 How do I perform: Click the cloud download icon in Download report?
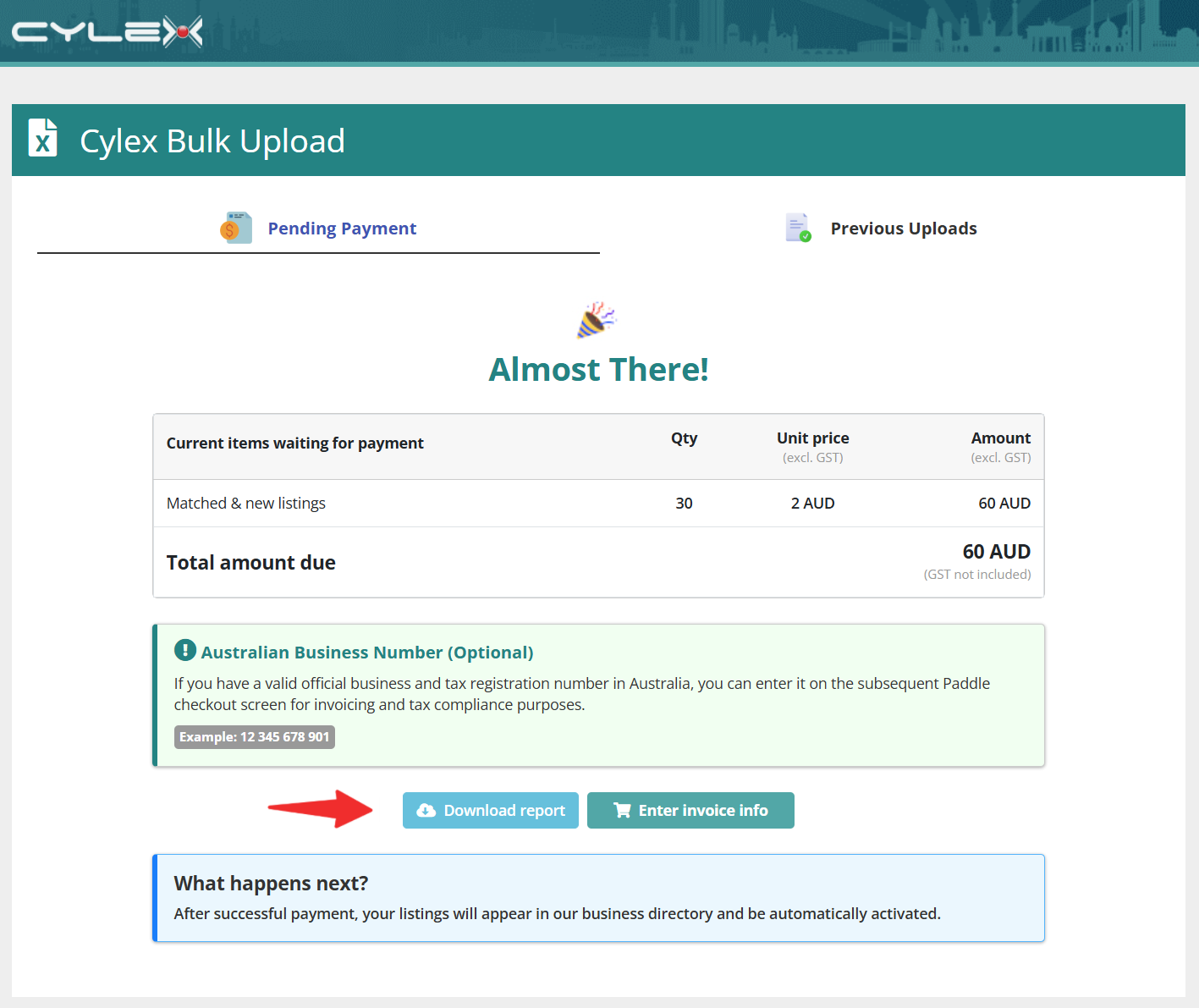click(426, 811)
